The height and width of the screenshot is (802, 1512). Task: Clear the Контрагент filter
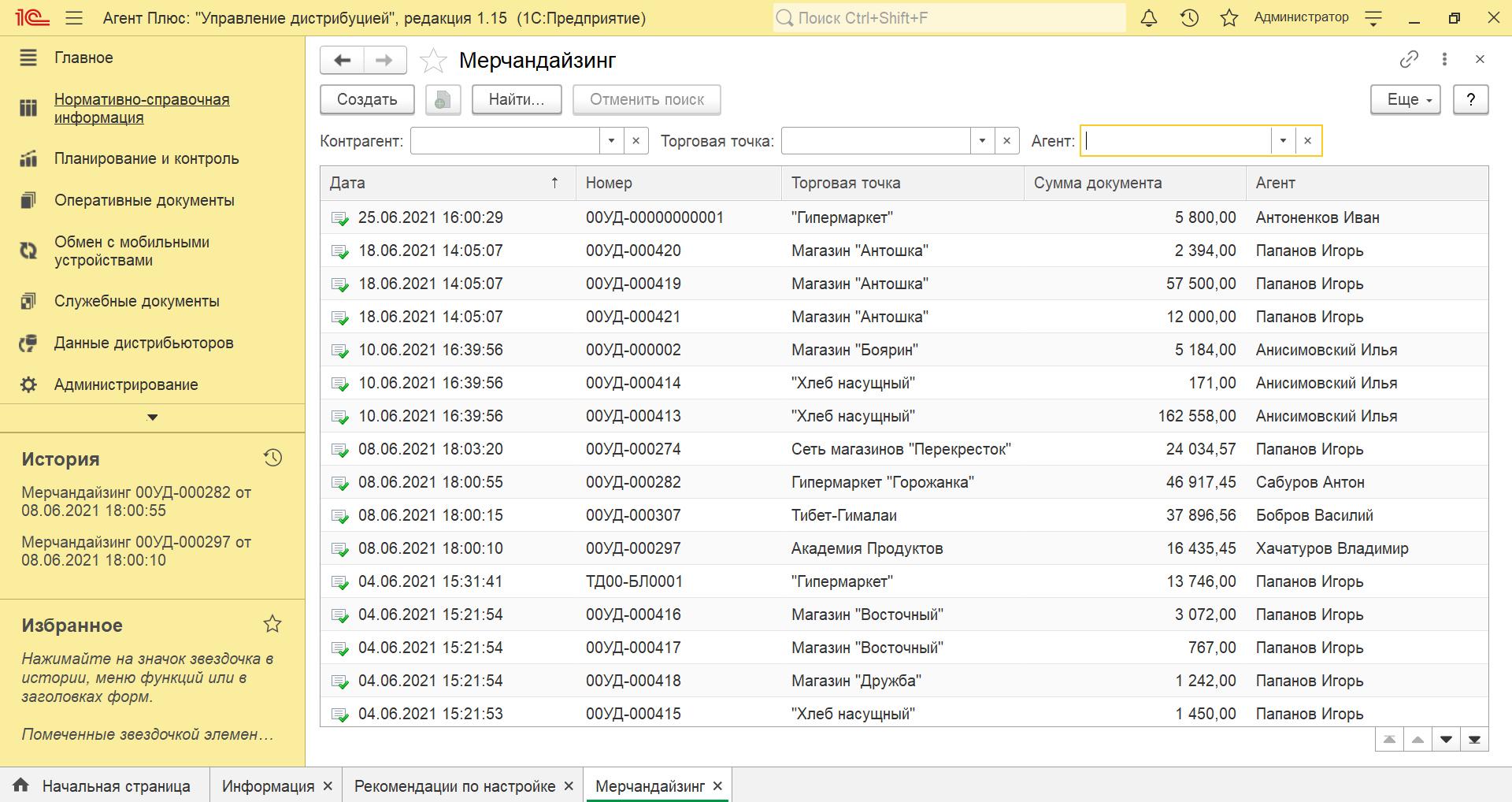[636, 141]
